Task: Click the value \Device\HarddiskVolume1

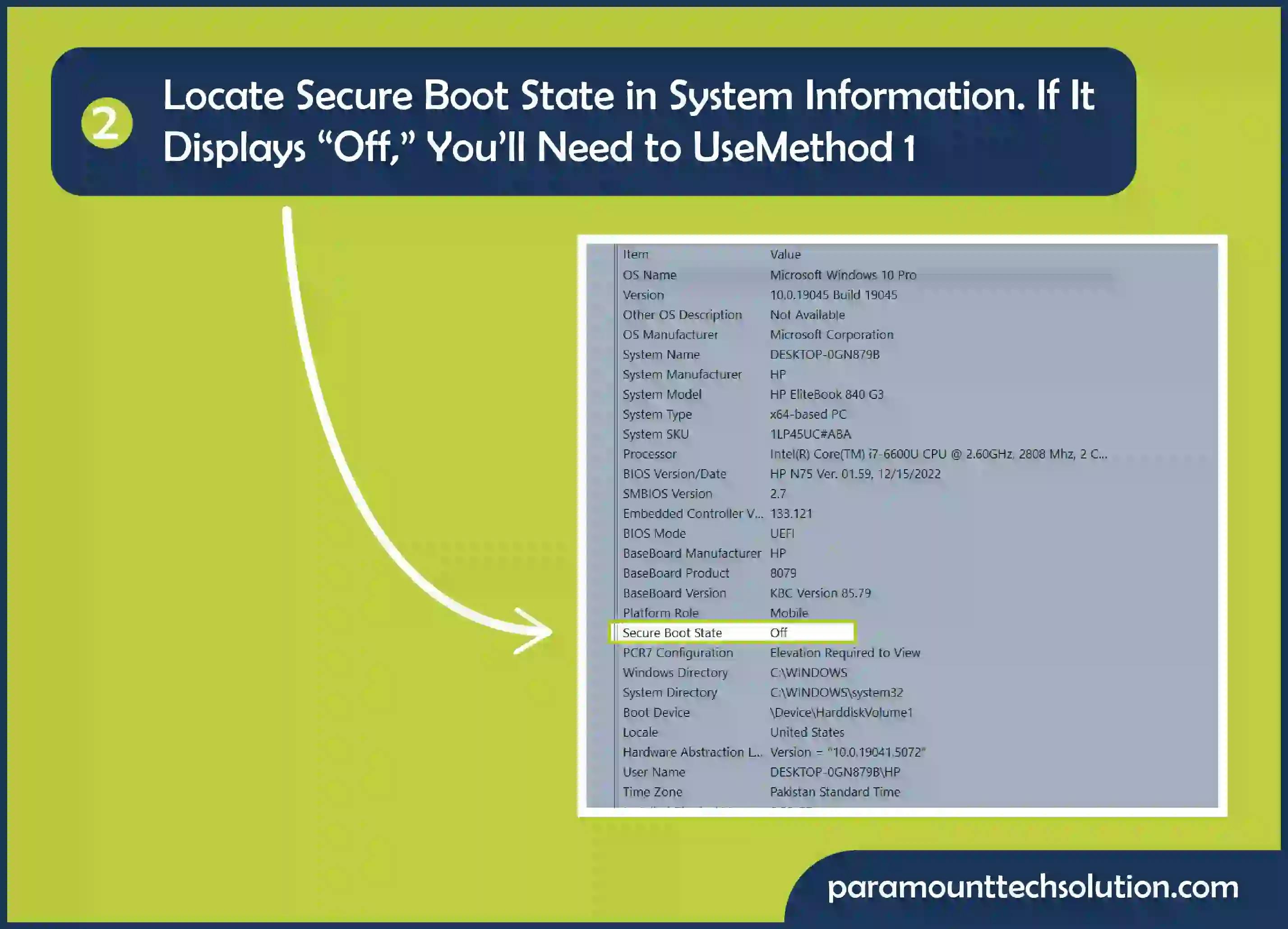Action: pyautogui.click(x=841, y=712)
